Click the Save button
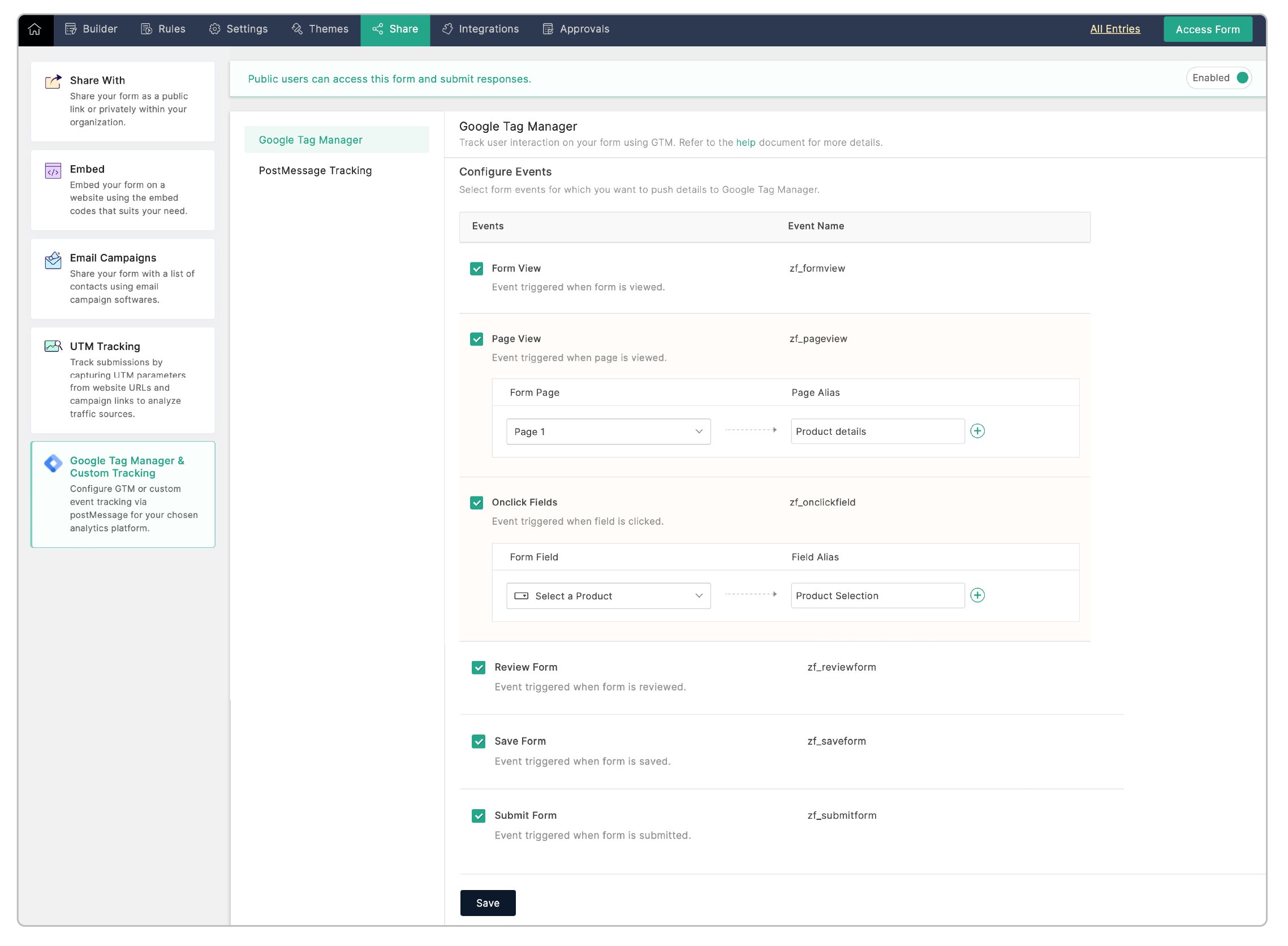 tap(488, 904)
